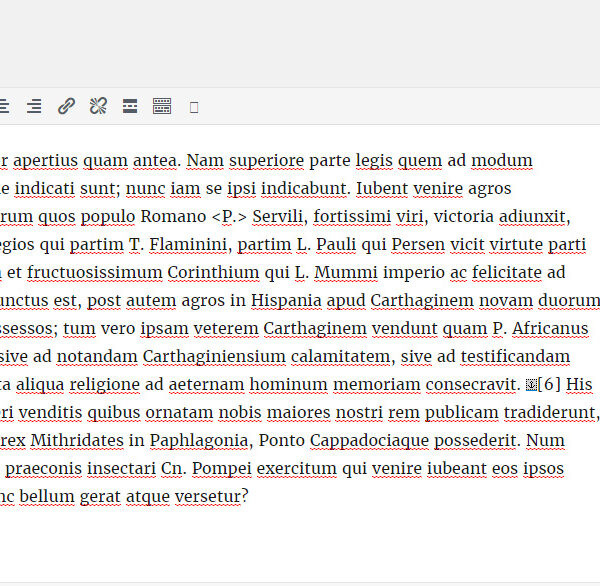
Task: Click the remove link icon
Action: point(98,106)
